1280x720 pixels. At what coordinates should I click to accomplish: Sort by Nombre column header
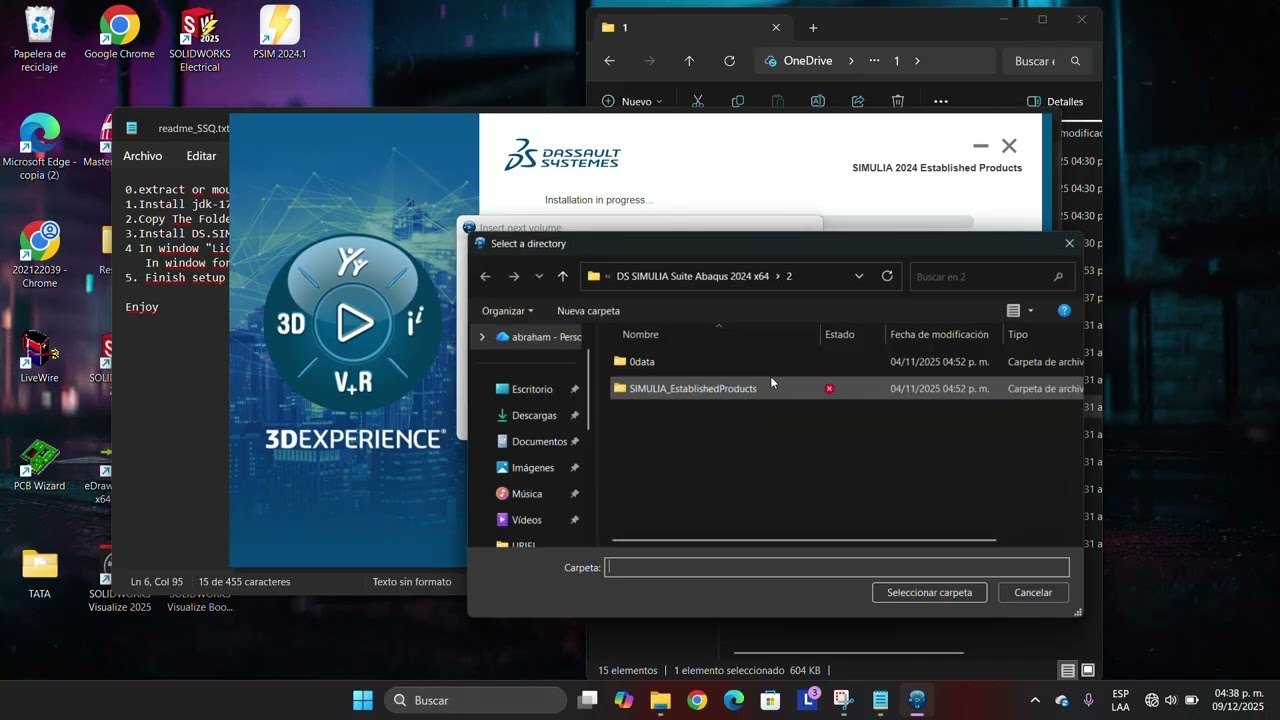(x=641, y=335)
